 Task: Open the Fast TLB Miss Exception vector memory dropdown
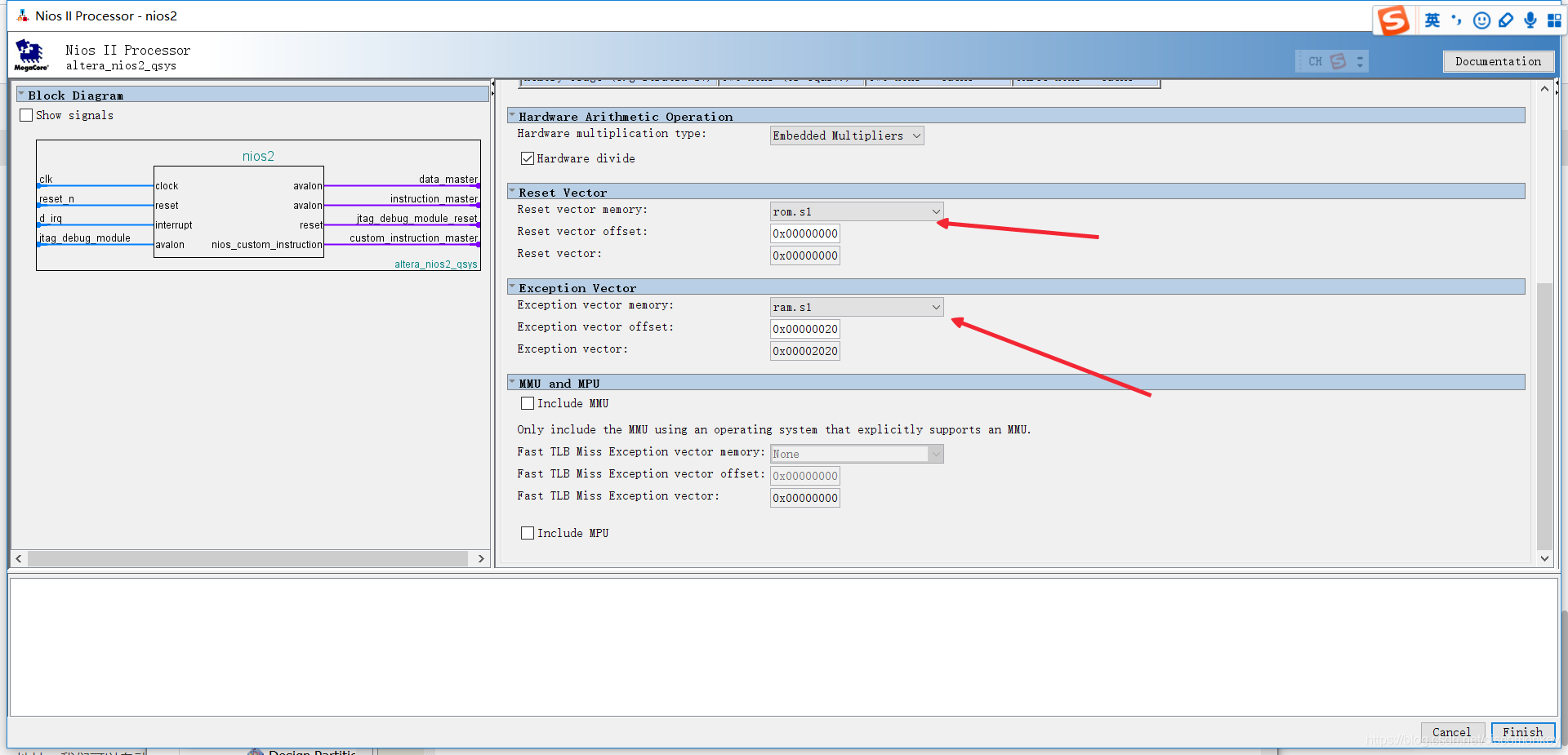(x=857, y=454)
